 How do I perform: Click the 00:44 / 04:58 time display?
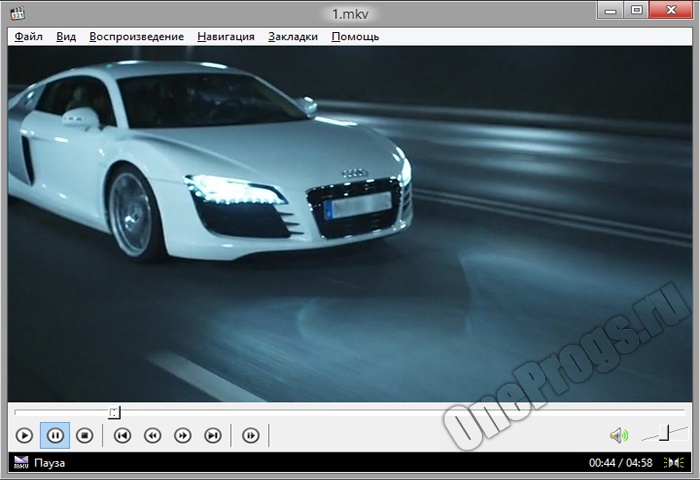pyautogui.click(x=621, y=463)
